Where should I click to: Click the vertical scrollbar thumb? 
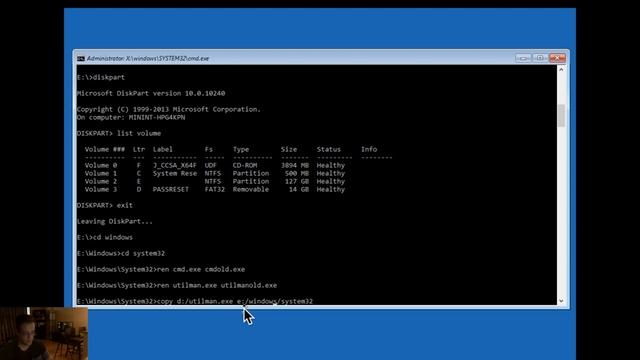click(561, 116)
